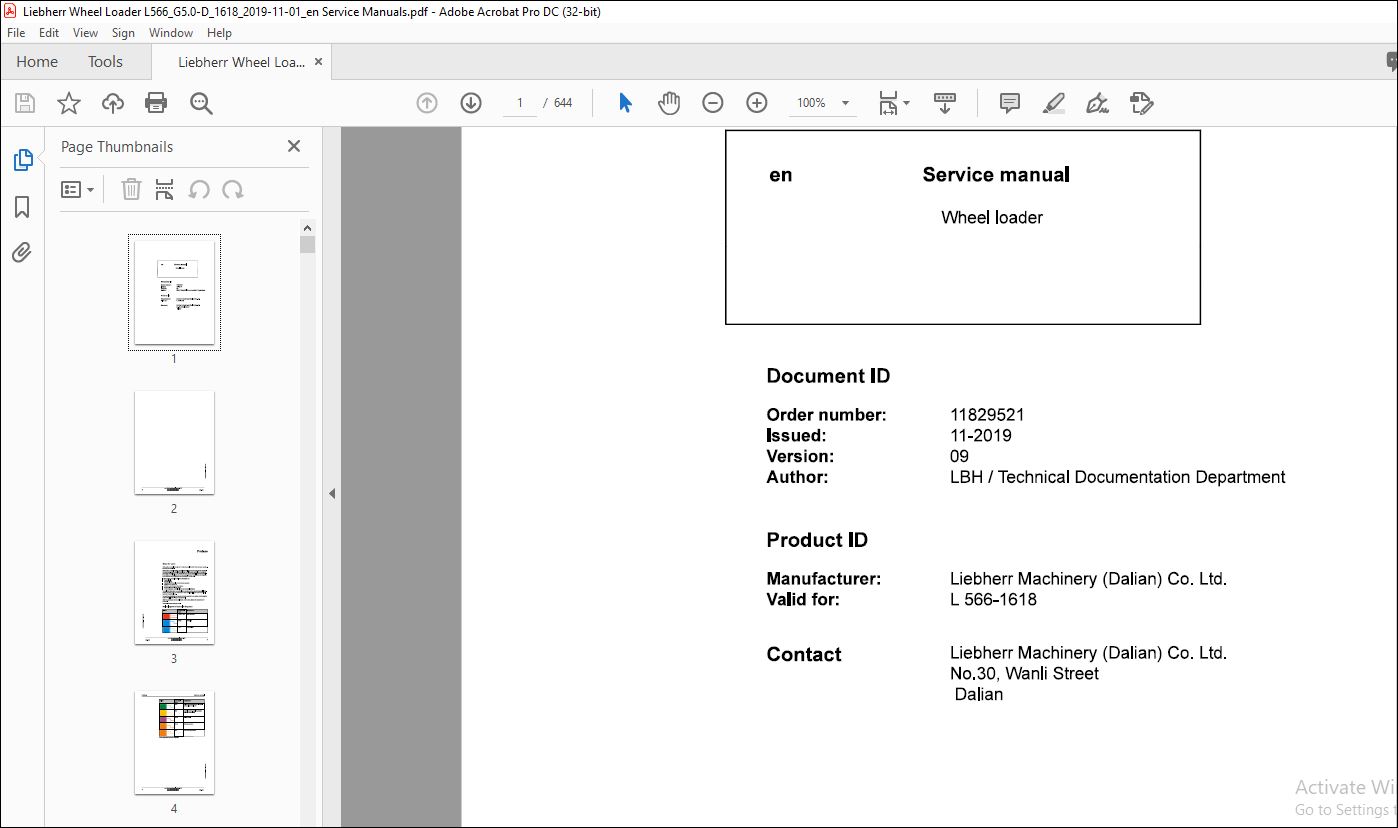
Task: Click the No.30, Wanli Street address line
Action: click(x=1024, y=674)
